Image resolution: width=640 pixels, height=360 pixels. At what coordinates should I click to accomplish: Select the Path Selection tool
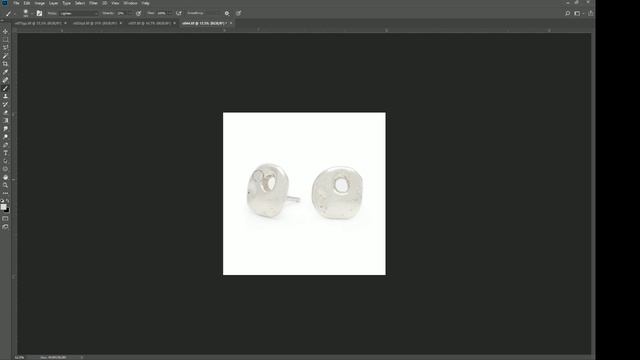[5, 161]
